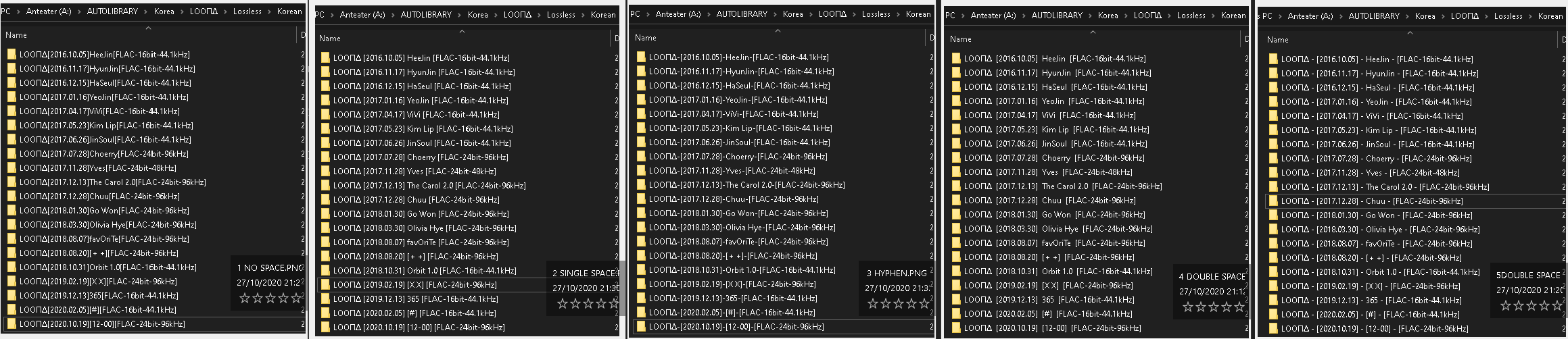Click folder icon of LOOΠΔ-[2017.06.26]-JinSoul-[FLAC-16bit-44.1kHz]
The height and width of the screenshot is (339, 1568).
641,142
